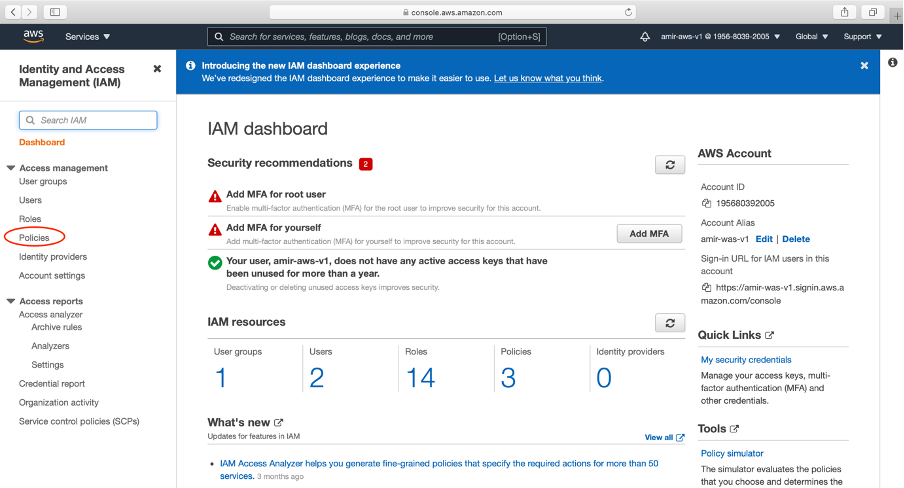Open Organization activity in sidebar

tap(59, 403)
